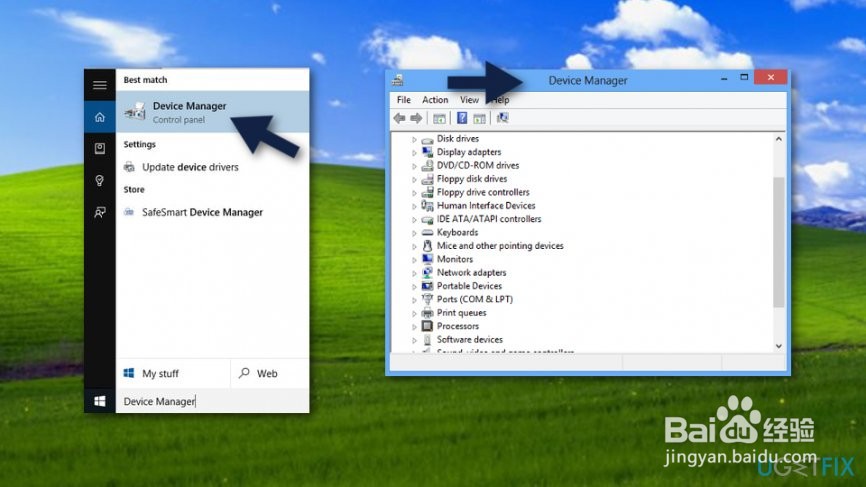
Task: Expand the Portable Devices node
Action: [414, 287]
